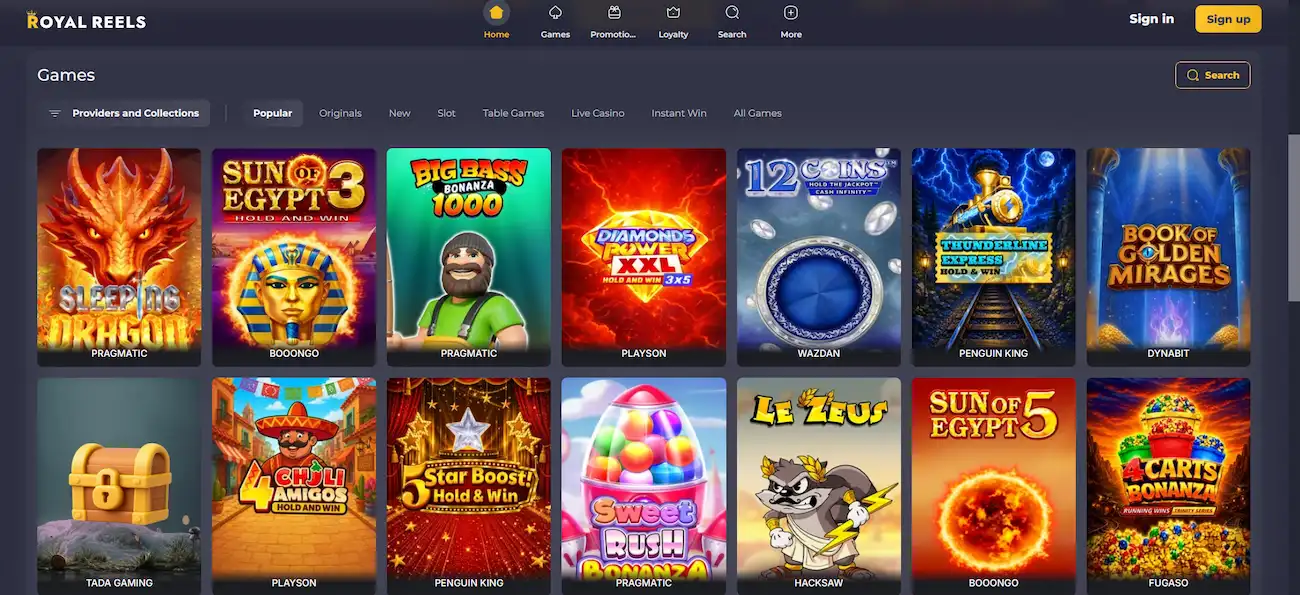This screenshot has height=595, width=1300.
Task: Click the WAZDAN provider label
Action: pos(819,353)
